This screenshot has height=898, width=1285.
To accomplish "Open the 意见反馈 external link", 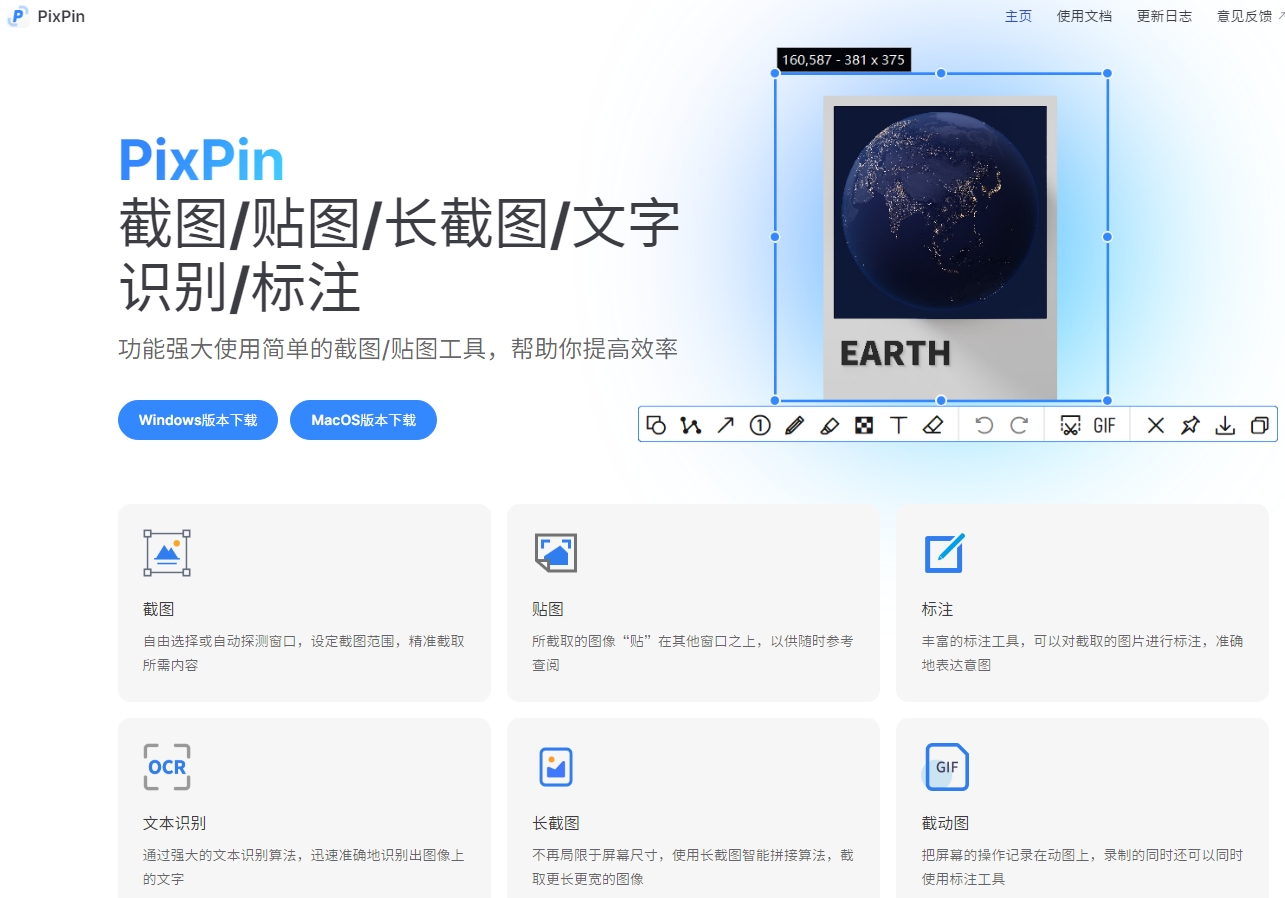I will pyautogui.click(x=1250, y=16).
